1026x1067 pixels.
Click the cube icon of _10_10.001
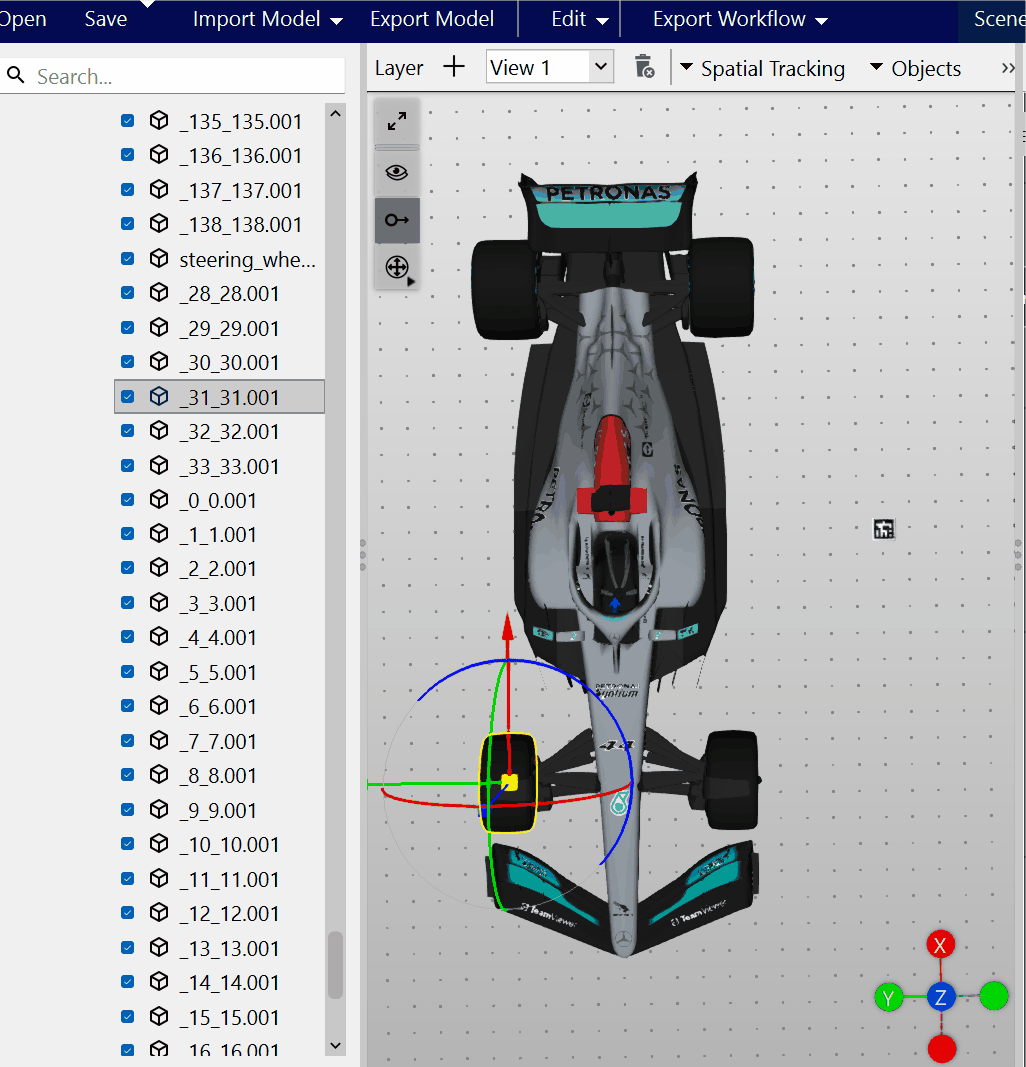click(x=159, y=844)
